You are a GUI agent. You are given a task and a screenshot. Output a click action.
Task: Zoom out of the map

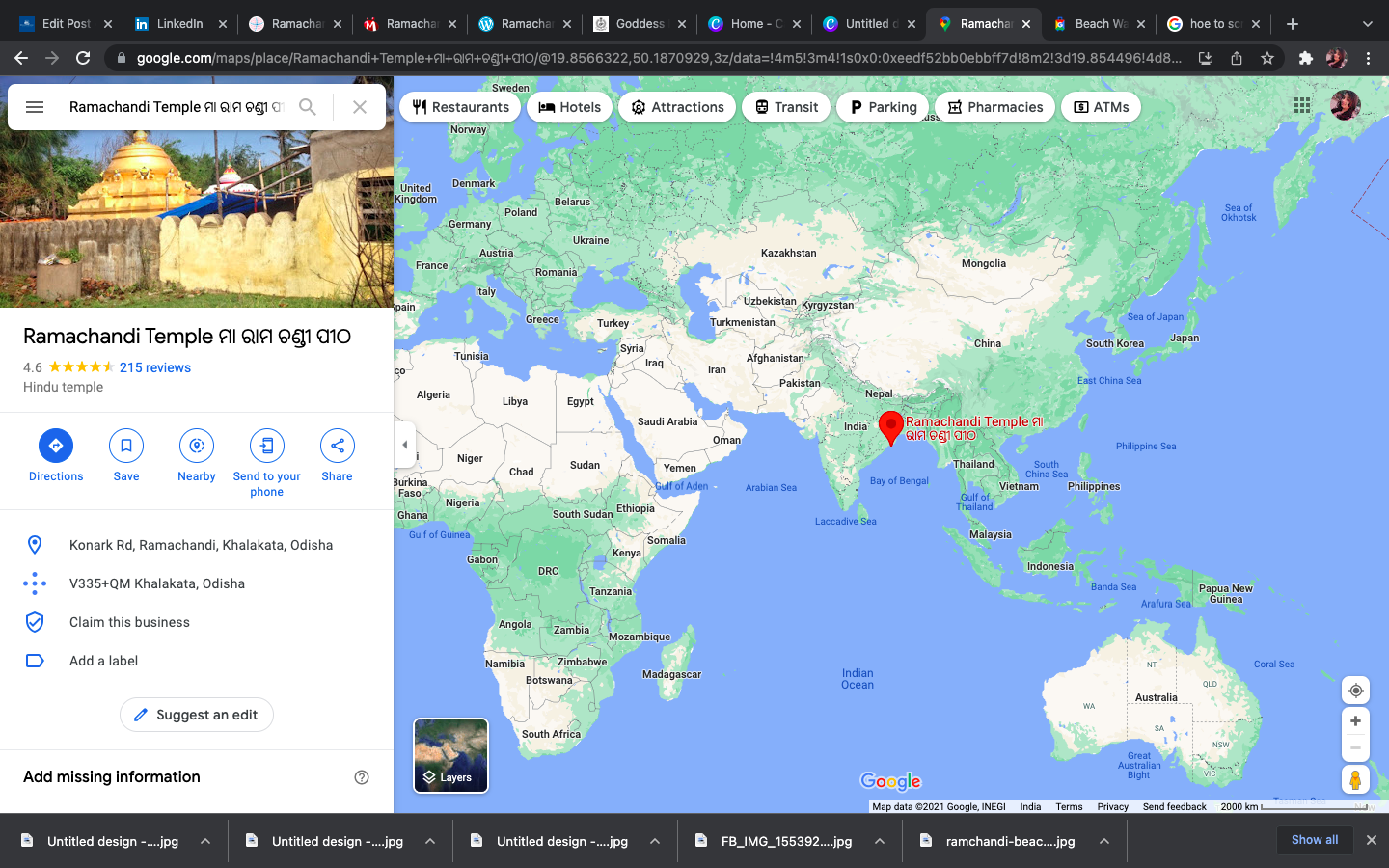click(1355, 747)
